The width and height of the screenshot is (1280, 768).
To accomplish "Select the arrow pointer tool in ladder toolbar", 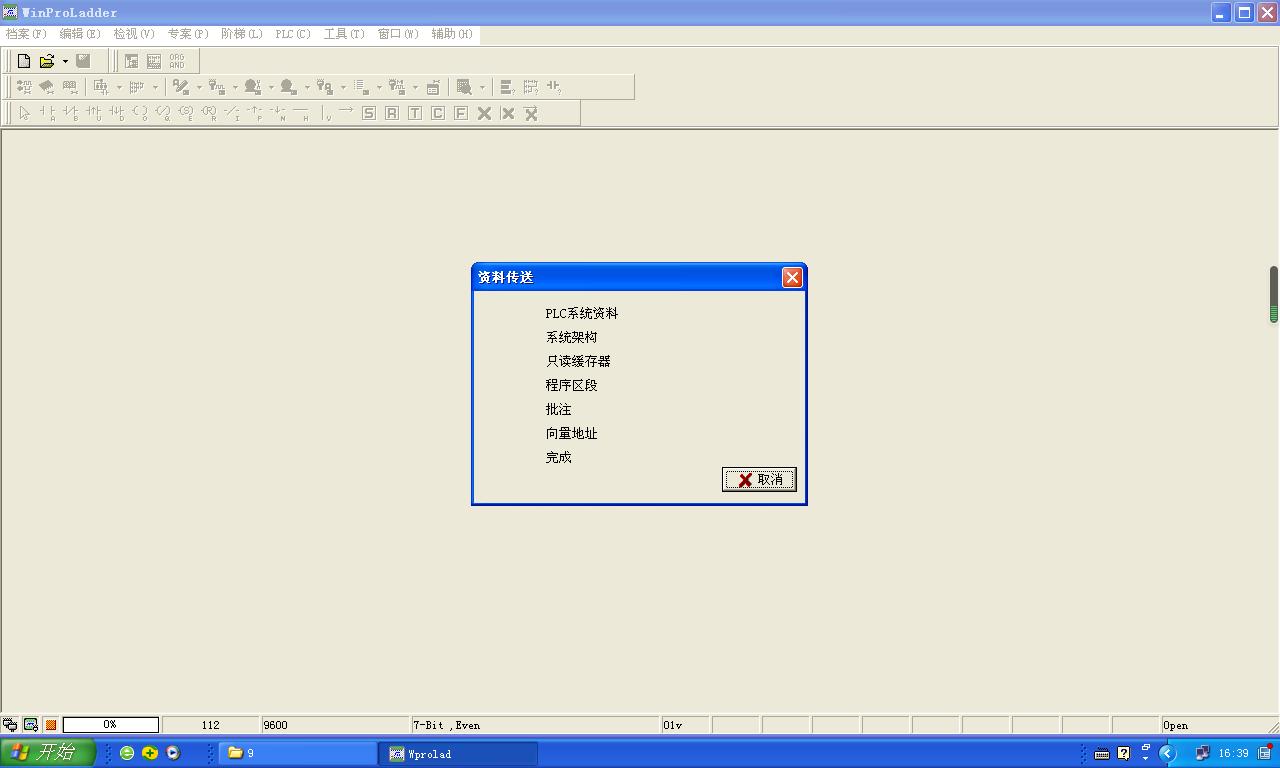I will (24, 113).
